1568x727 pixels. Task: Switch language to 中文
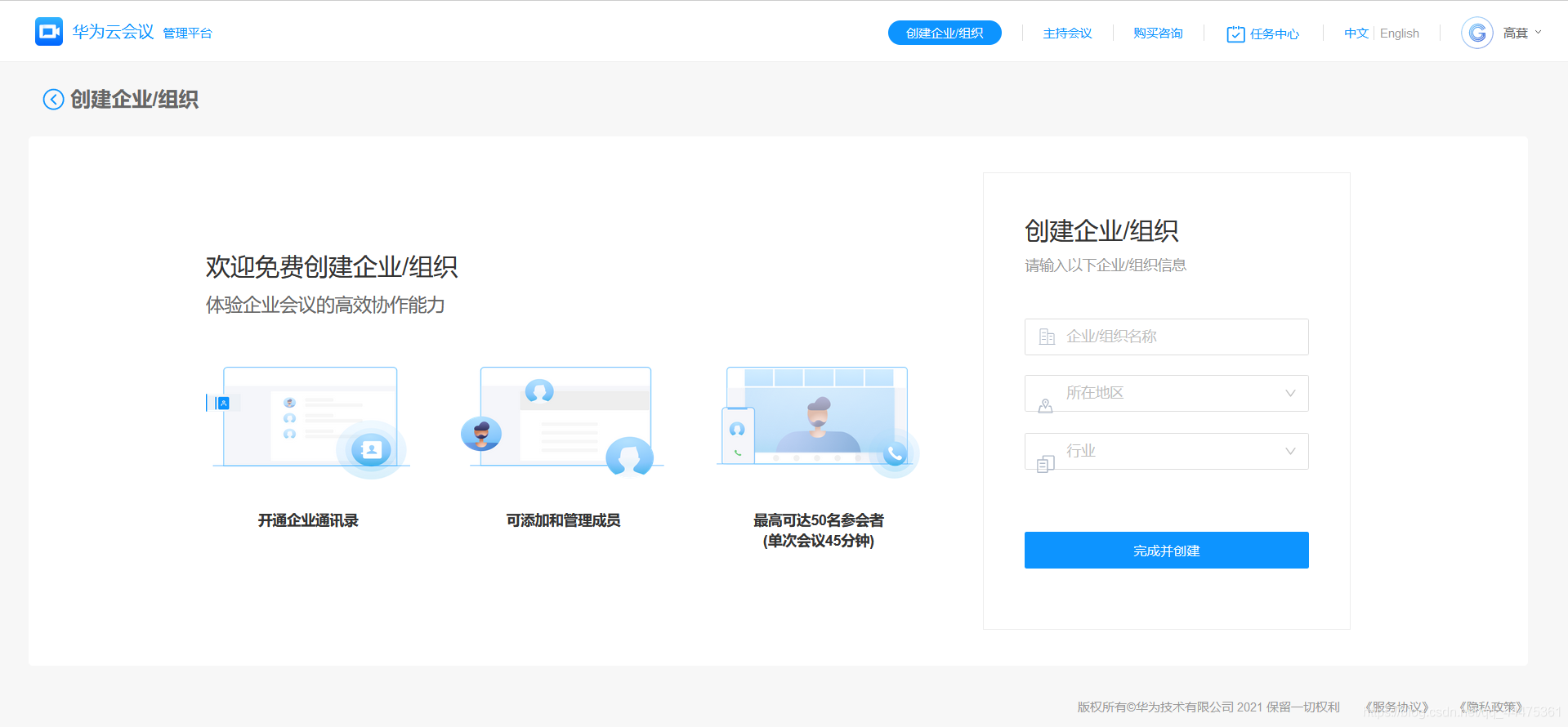(x=1356, y=33)
